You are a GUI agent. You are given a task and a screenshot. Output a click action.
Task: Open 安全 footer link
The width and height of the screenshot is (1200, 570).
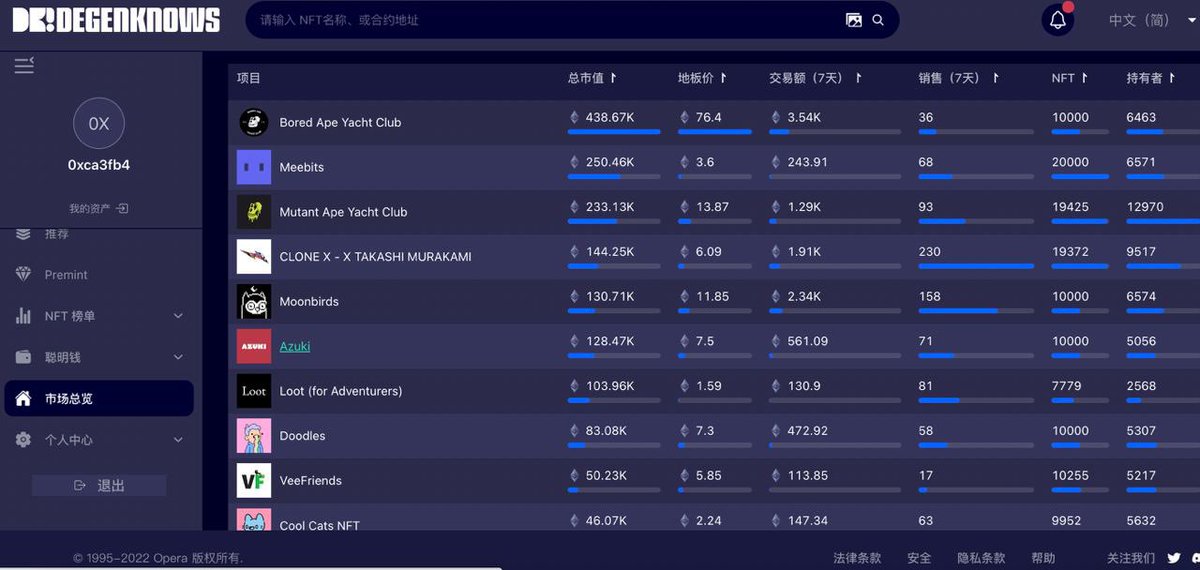919,558
